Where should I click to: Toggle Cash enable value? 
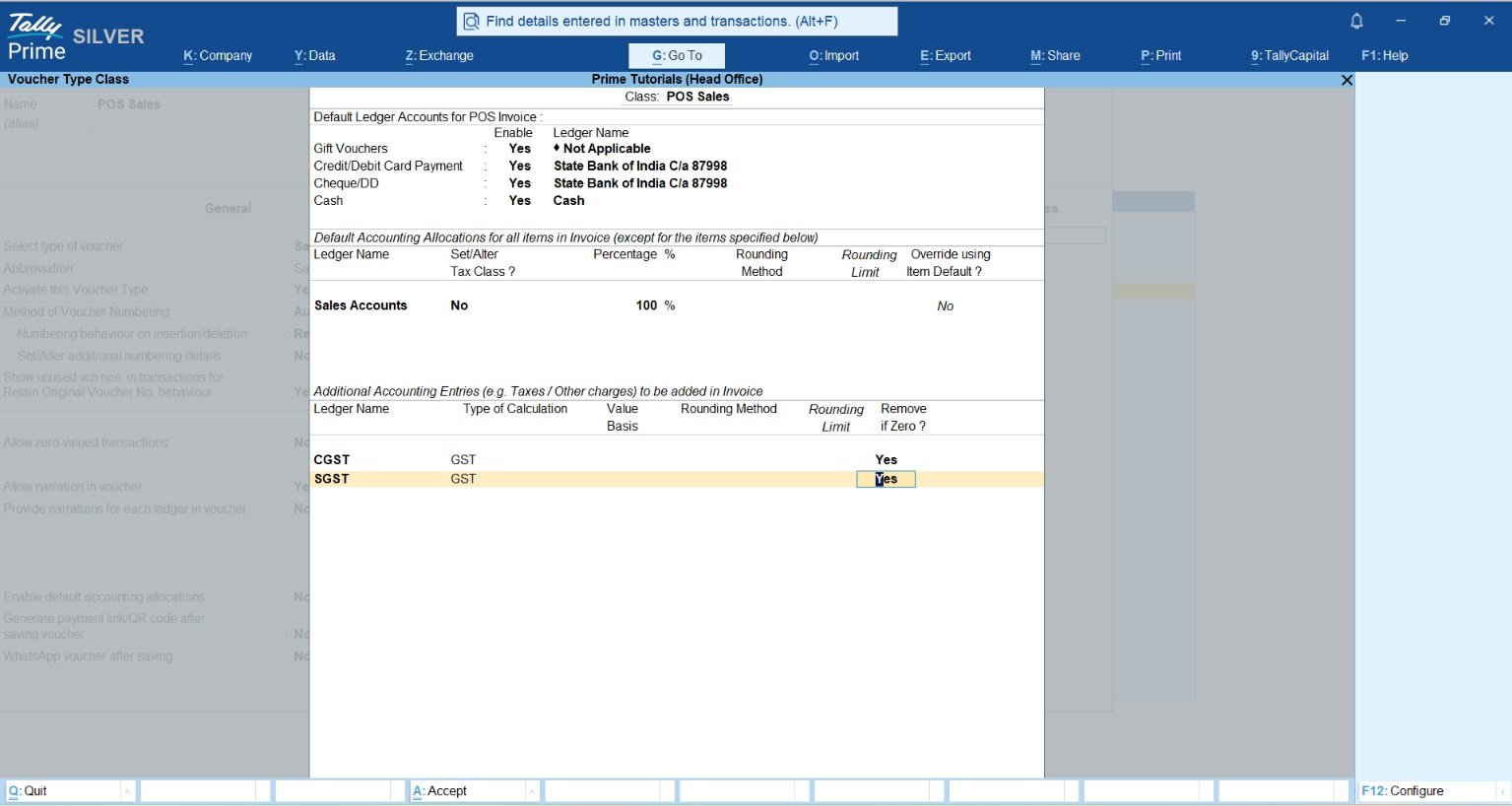520,201
